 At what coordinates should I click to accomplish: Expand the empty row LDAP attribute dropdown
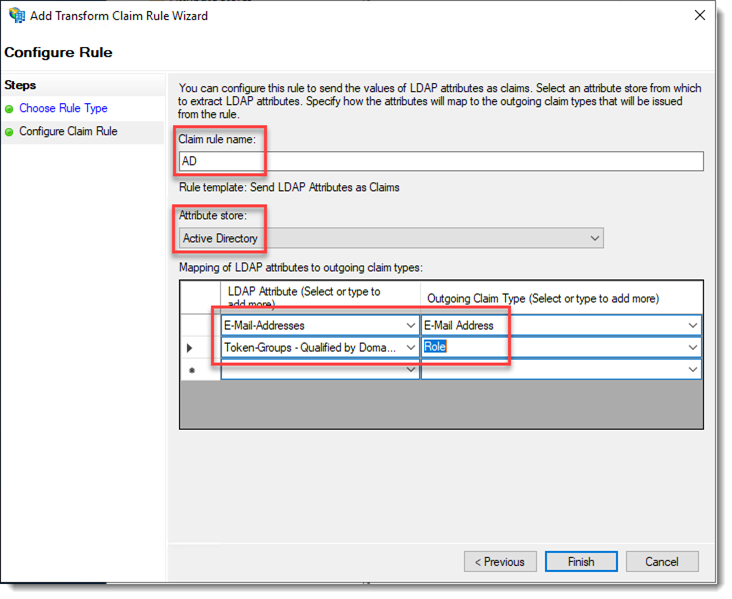410,369
